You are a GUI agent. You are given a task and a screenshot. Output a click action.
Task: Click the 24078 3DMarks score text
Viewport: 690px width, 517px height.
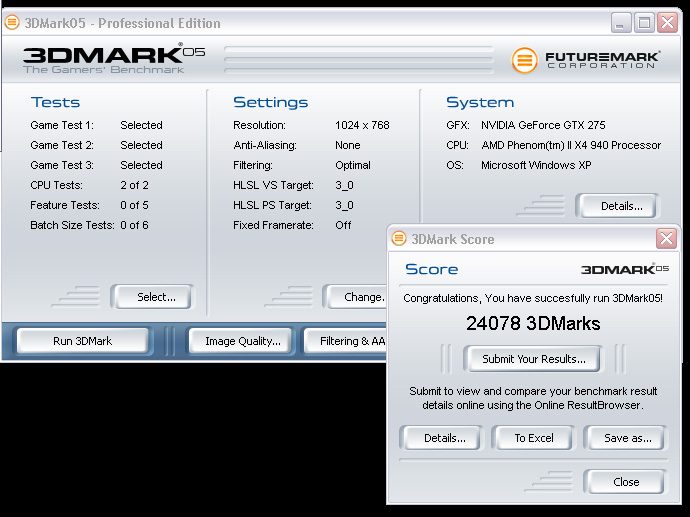tap(533, 323)
